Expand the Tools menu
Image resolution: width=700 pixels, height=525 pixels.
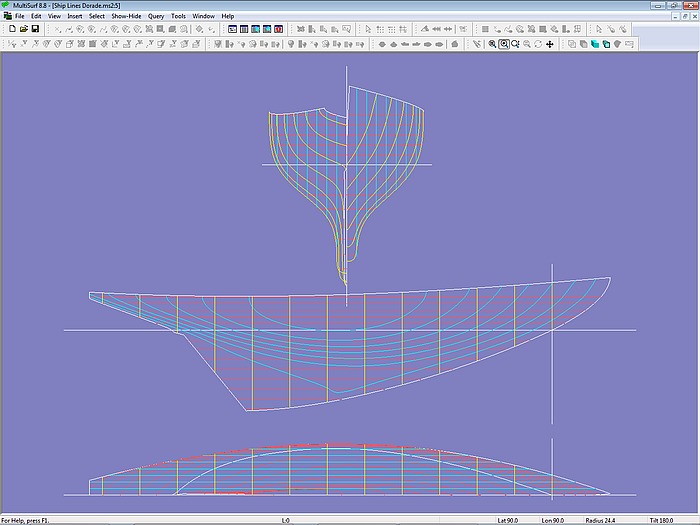coord(178,17)
